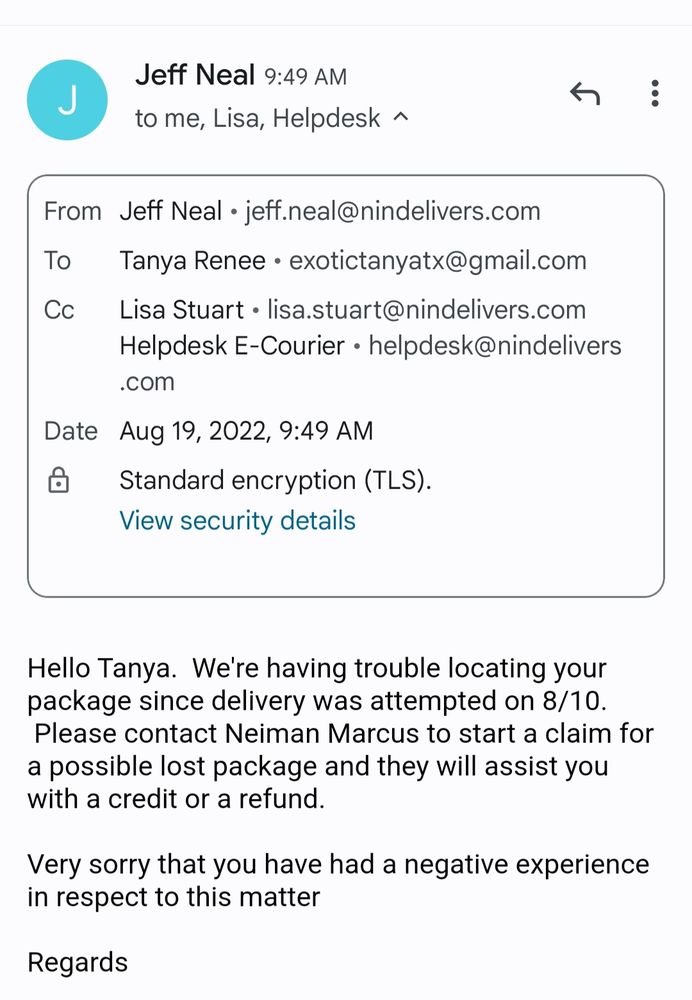Image resolution: width=692 pixels, height=1000 pixels.
Task: Click the 9:49 AM timestamp beside sender
Action: [305, 76]
